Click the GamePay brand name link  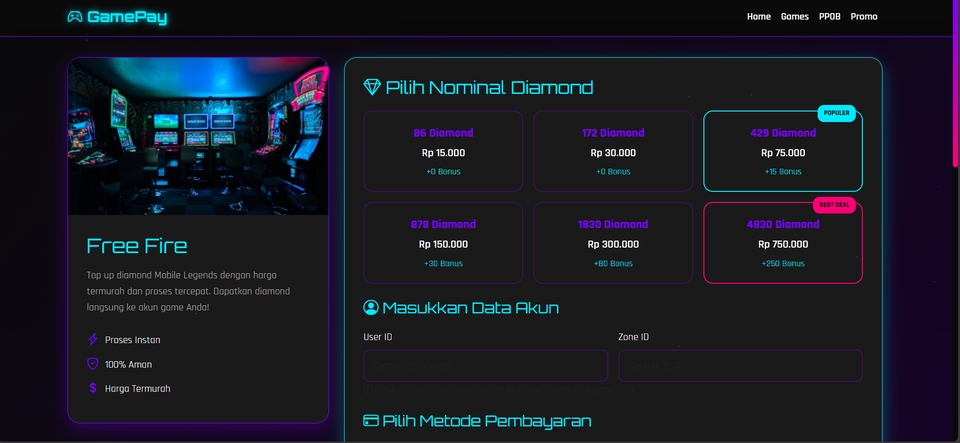tap(127, 17)
